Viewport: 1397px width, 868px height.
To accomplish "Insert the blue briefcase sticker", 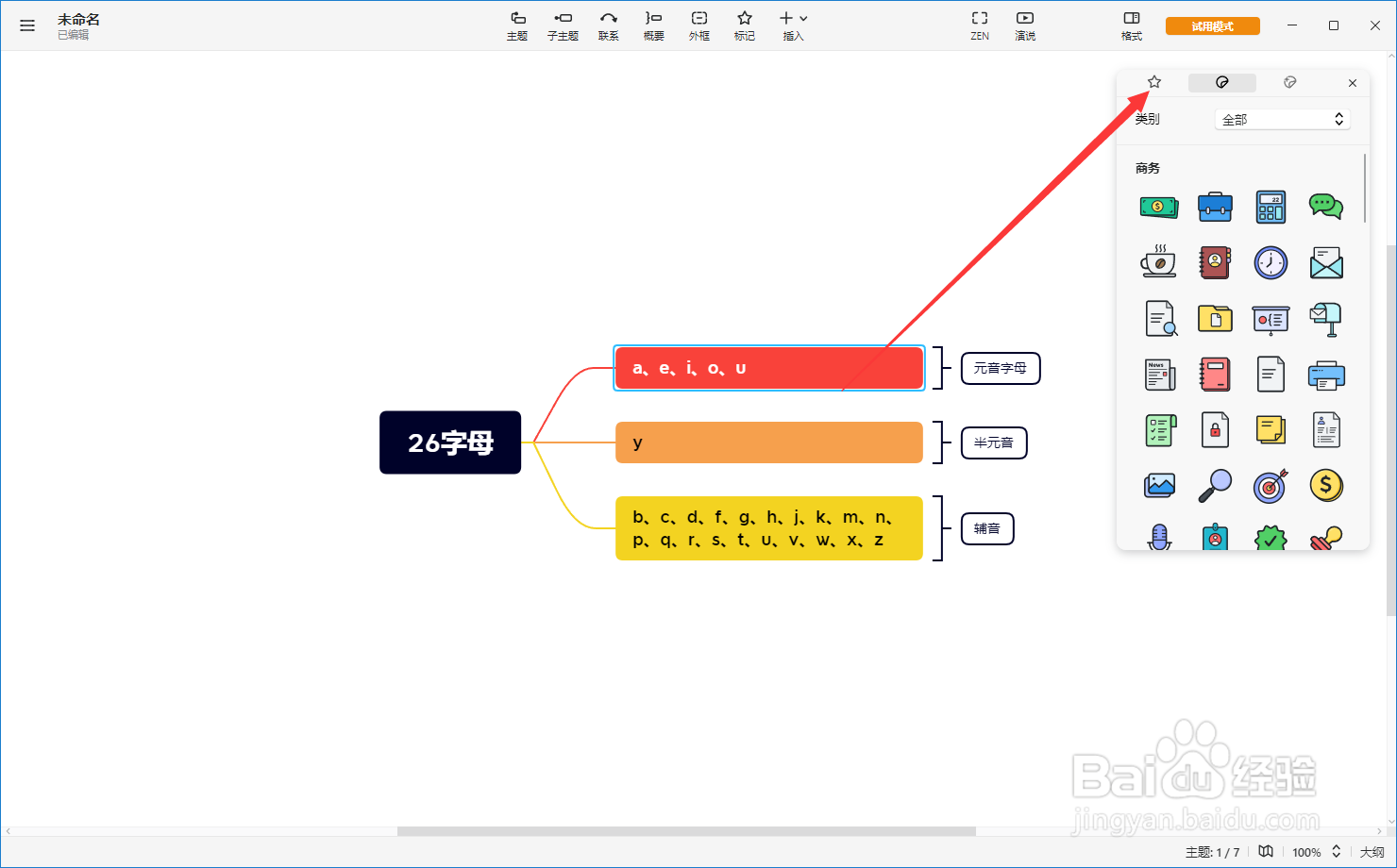I will pyautogui.click(x=1215, y=207).
